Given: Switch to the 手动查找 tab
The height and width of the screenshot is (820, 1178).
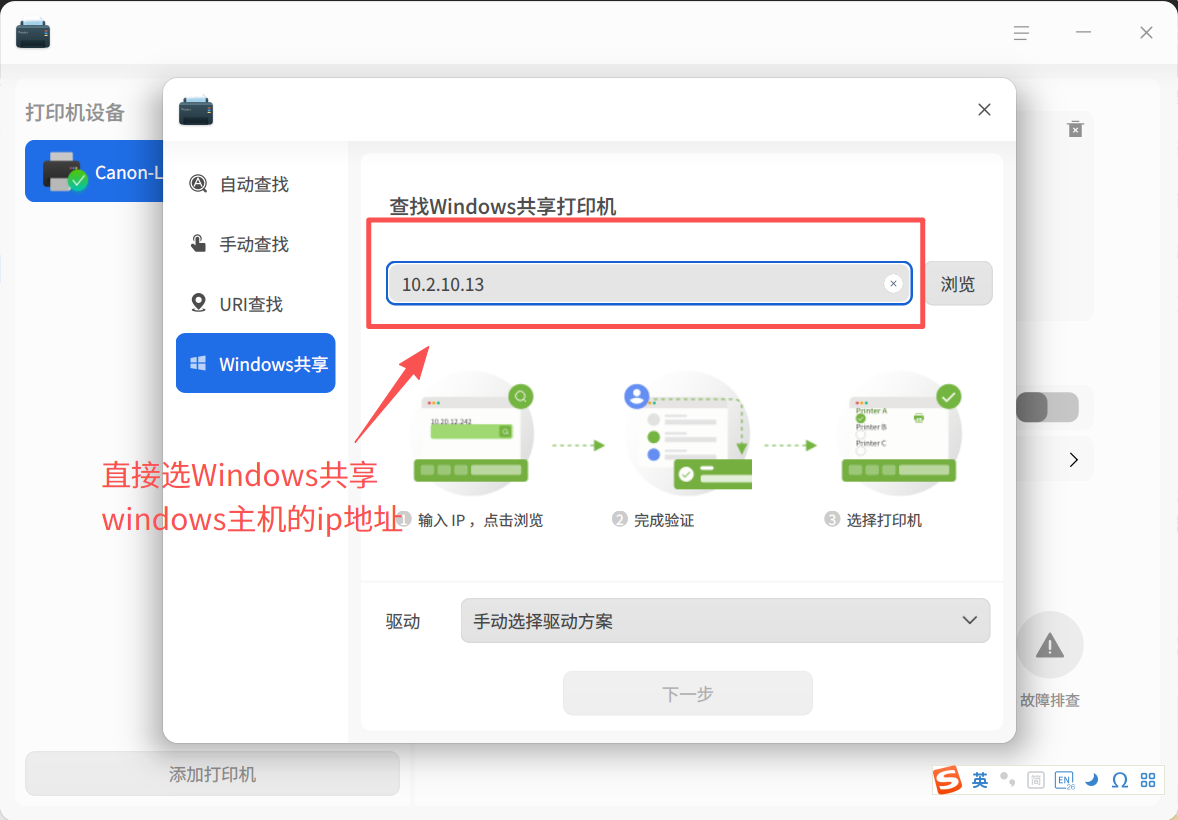Looking at the screenshot, I should coord(255,244).
